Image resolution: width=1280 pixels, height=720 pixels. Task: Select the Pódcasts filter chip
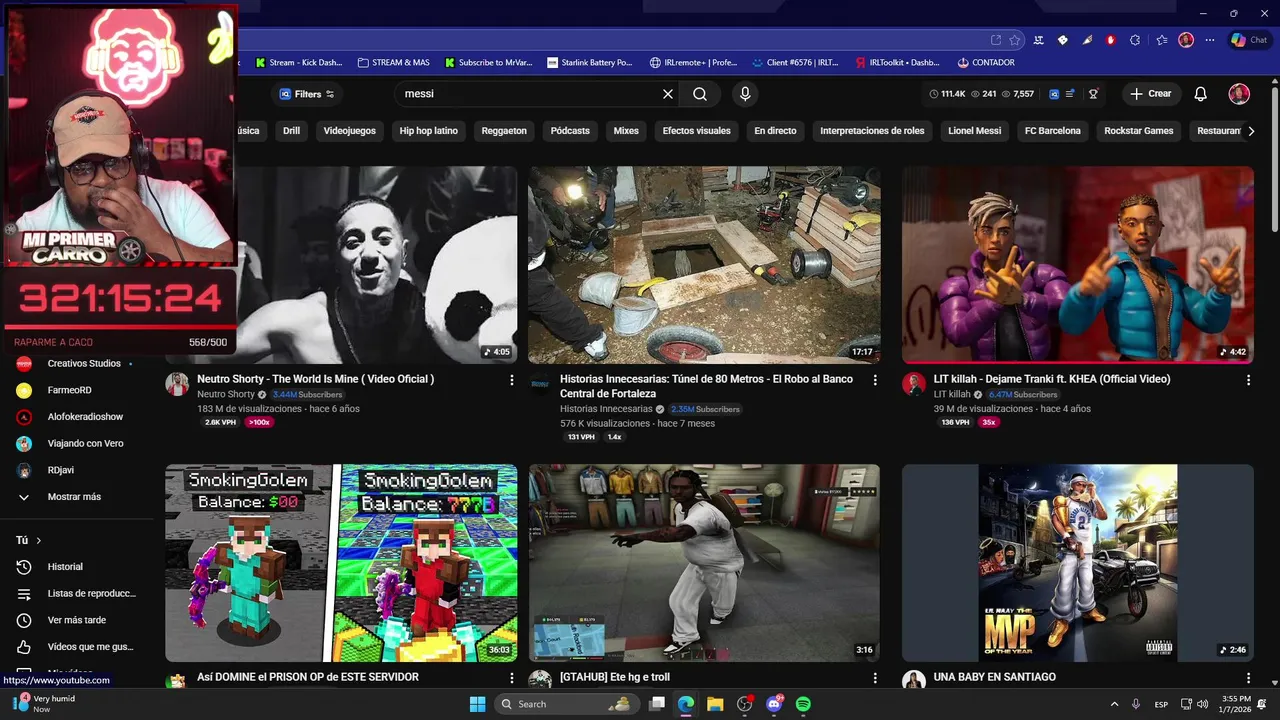[570, 131]
